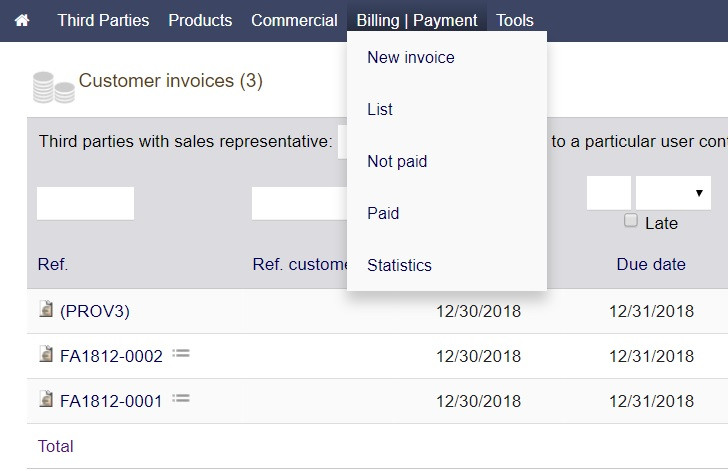
Task: Click the Customer invoices coin stack icon
Action: point(53,87)
